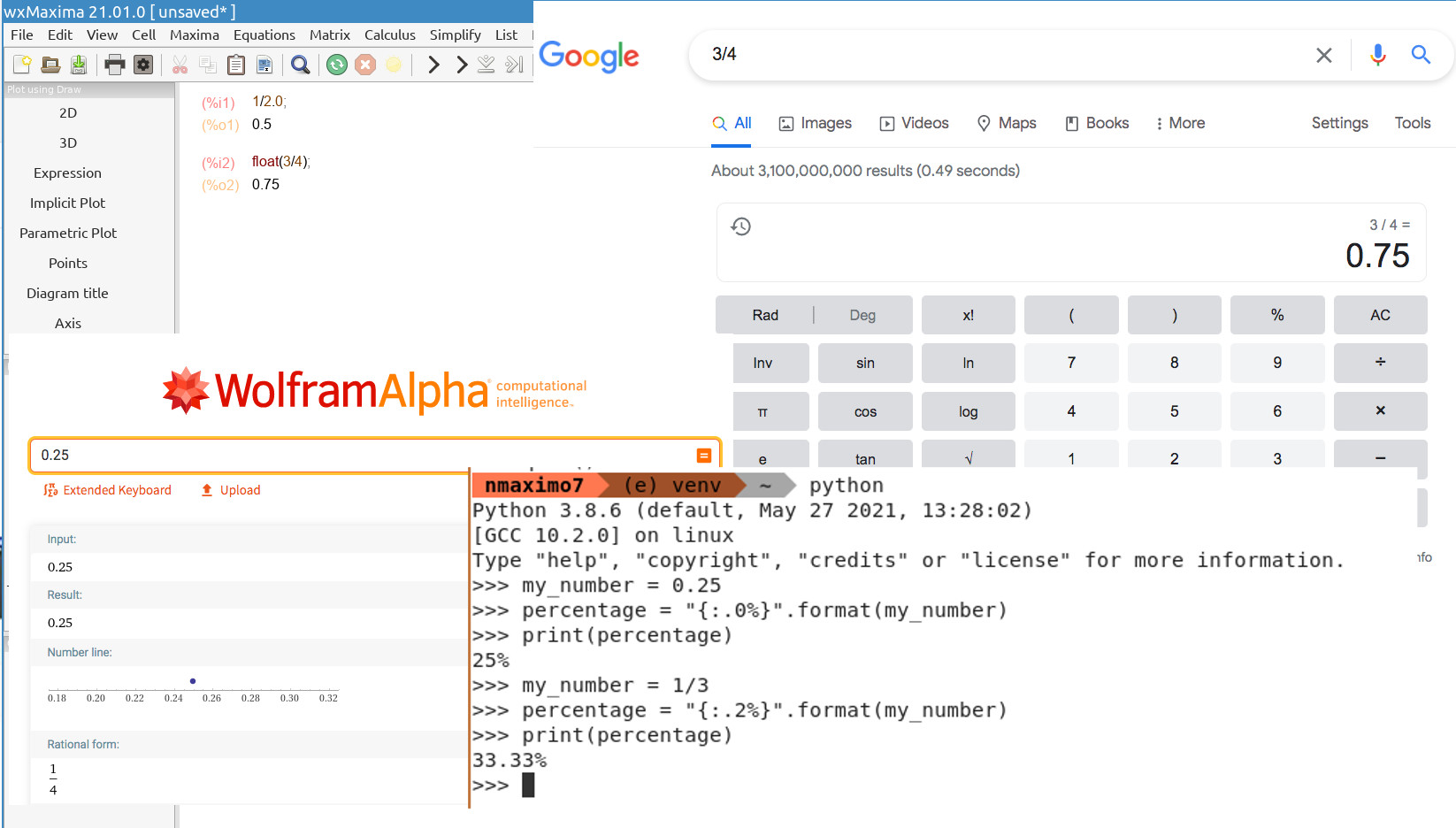Click Google voice search microphone icon
Viewport: 1456px width, 828px height.
click(1377, 55)
